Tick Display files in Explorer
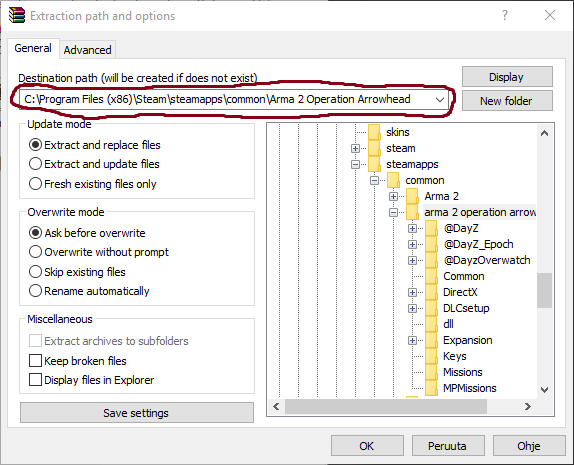 click(x=35, y=380)
